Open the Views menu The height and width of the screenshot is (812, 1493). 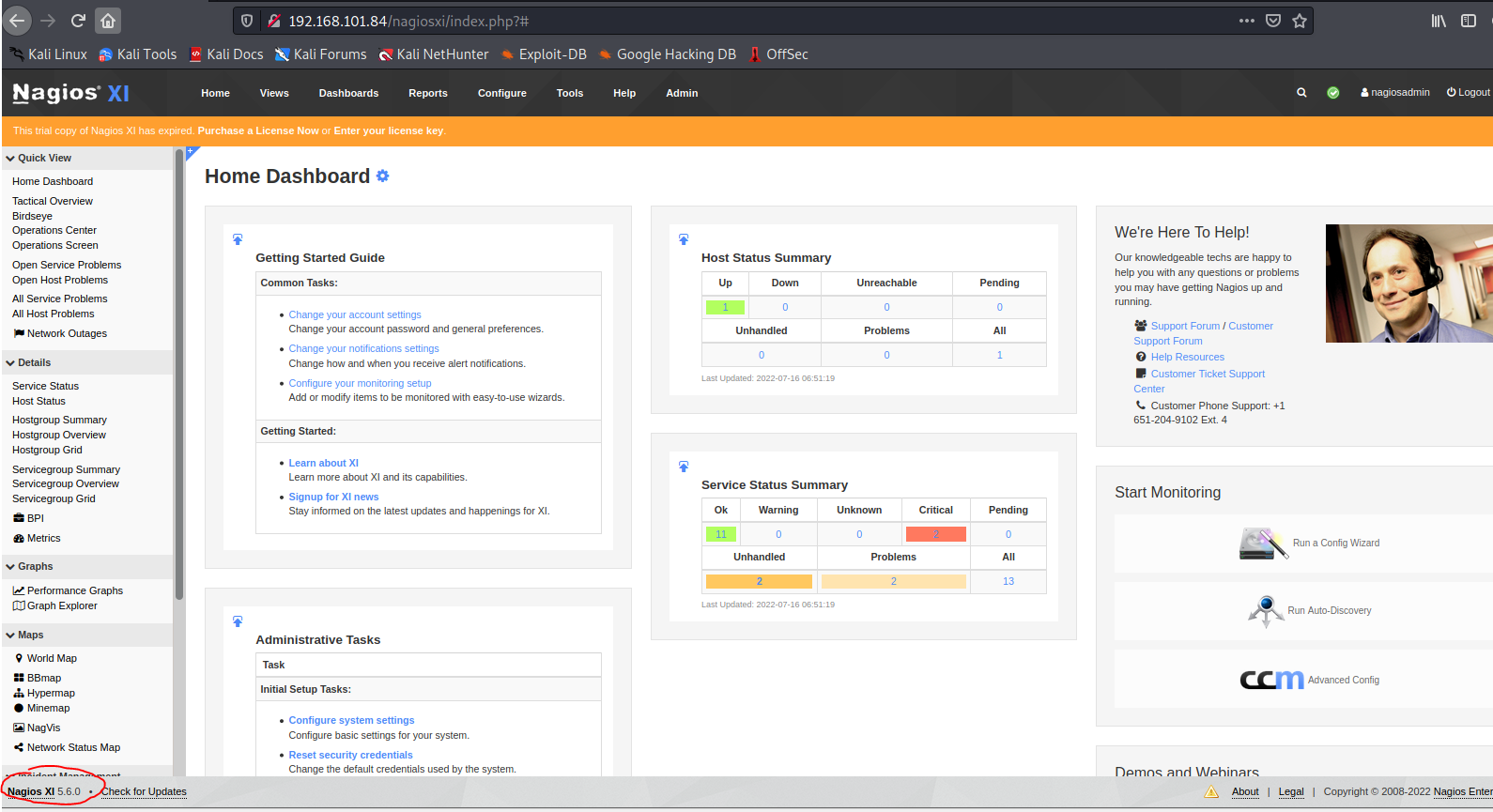tap(274, 93)
